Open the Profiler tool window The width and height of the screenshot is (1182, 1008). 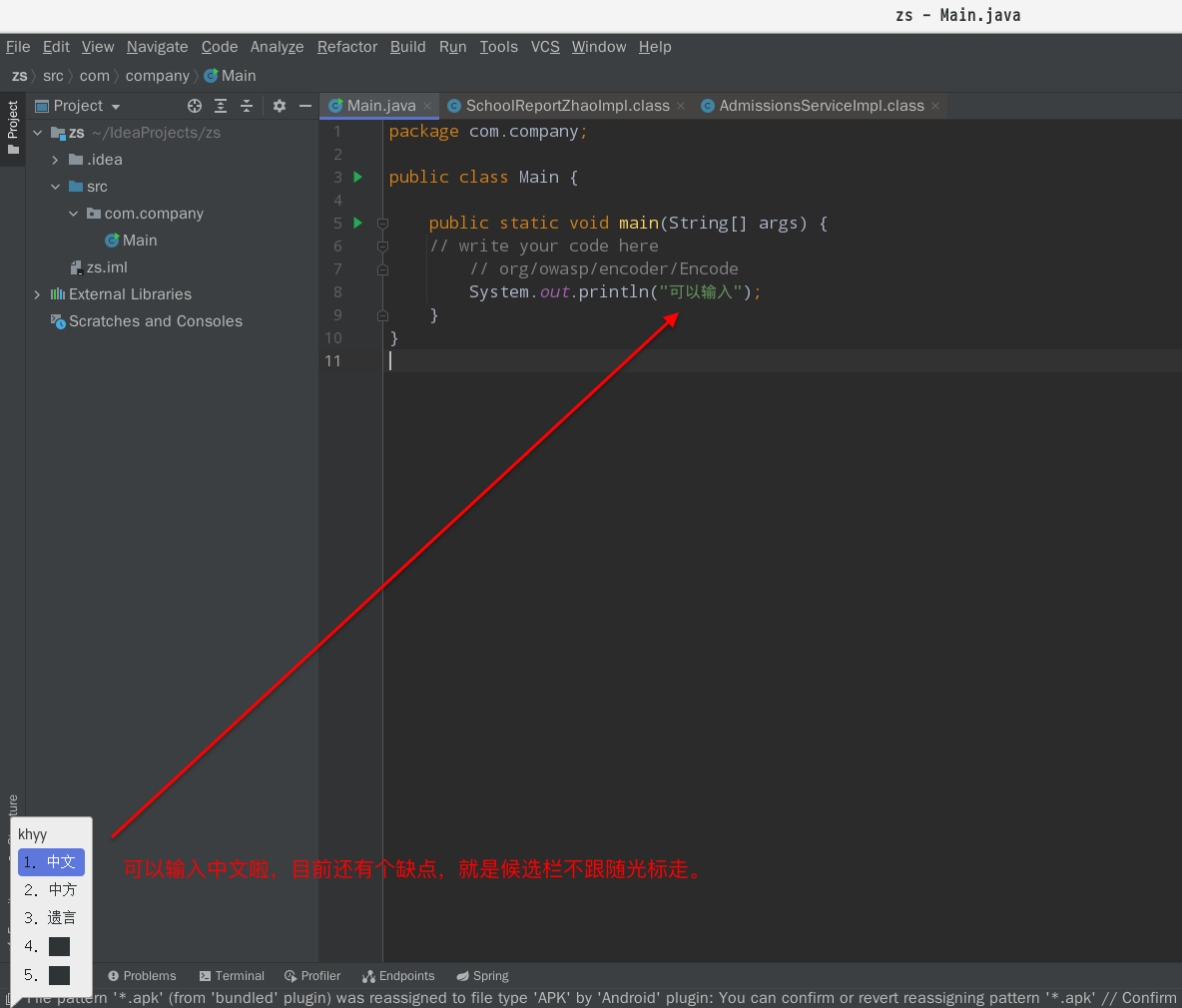(312, 976)
